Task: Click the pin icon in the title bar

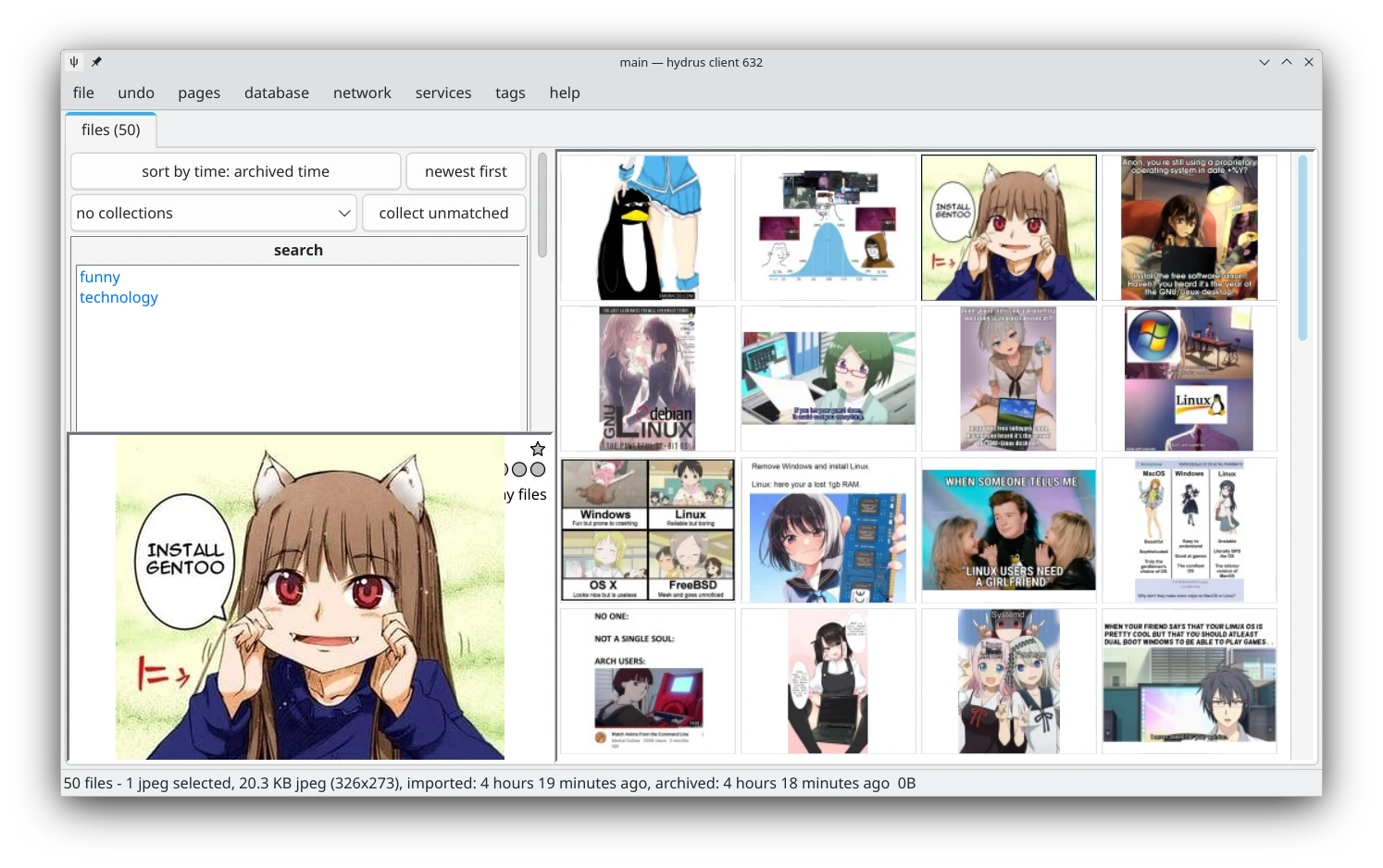Action: tap(95, 61)
